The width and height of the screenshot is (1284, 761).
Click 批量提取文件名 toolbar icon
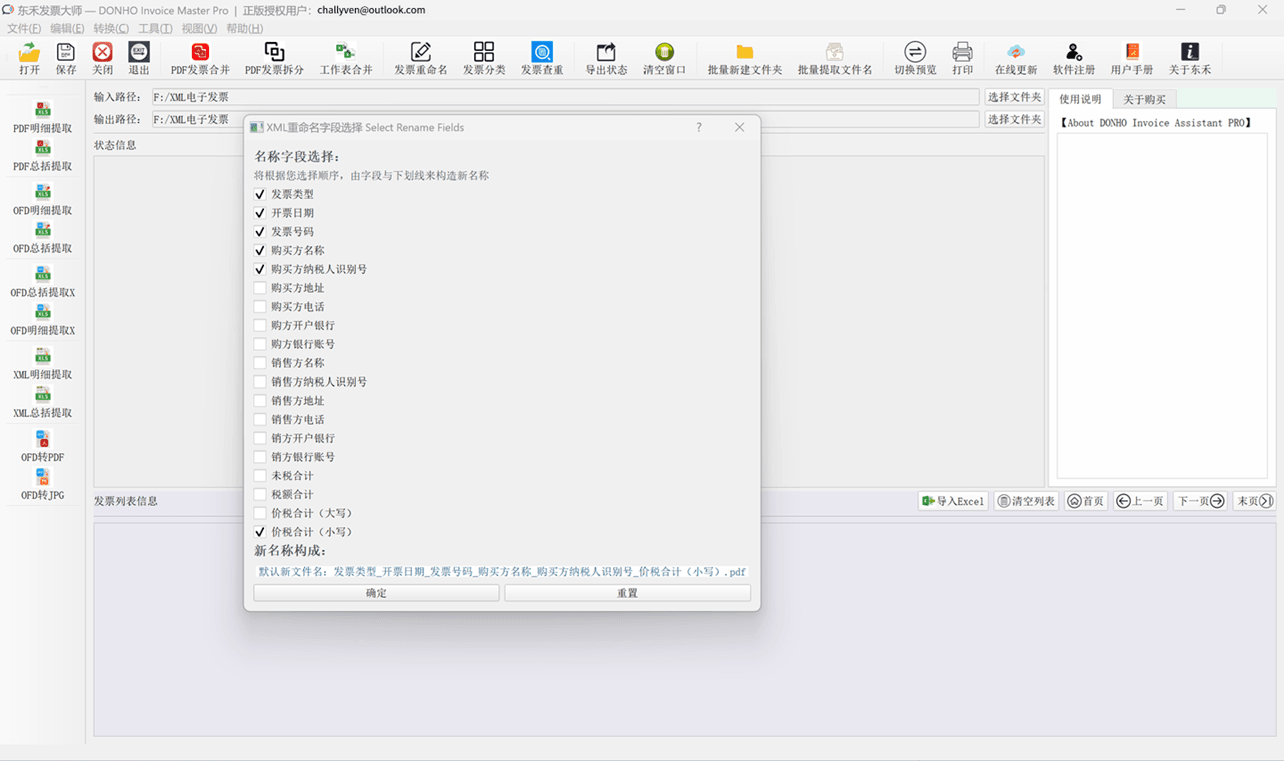(835, 59)
